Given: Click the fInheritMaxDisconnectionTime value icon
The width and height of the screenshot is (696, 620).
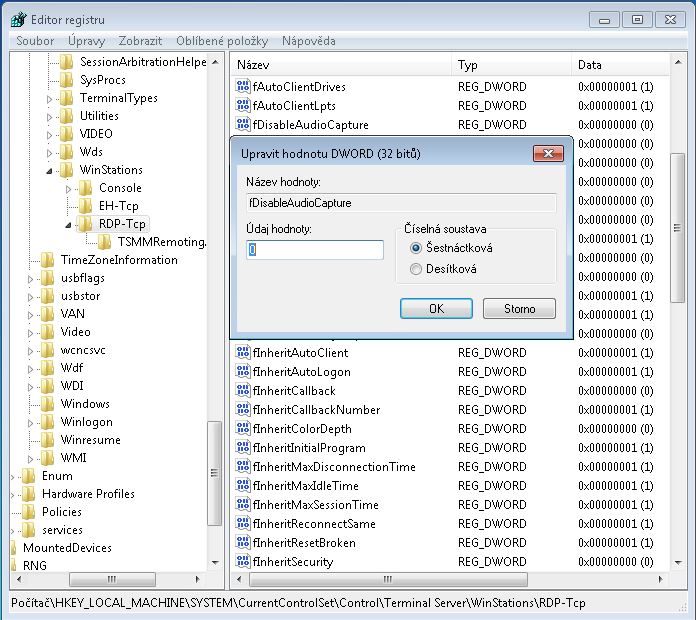Looking at the screenshot, I should (243, 467).
